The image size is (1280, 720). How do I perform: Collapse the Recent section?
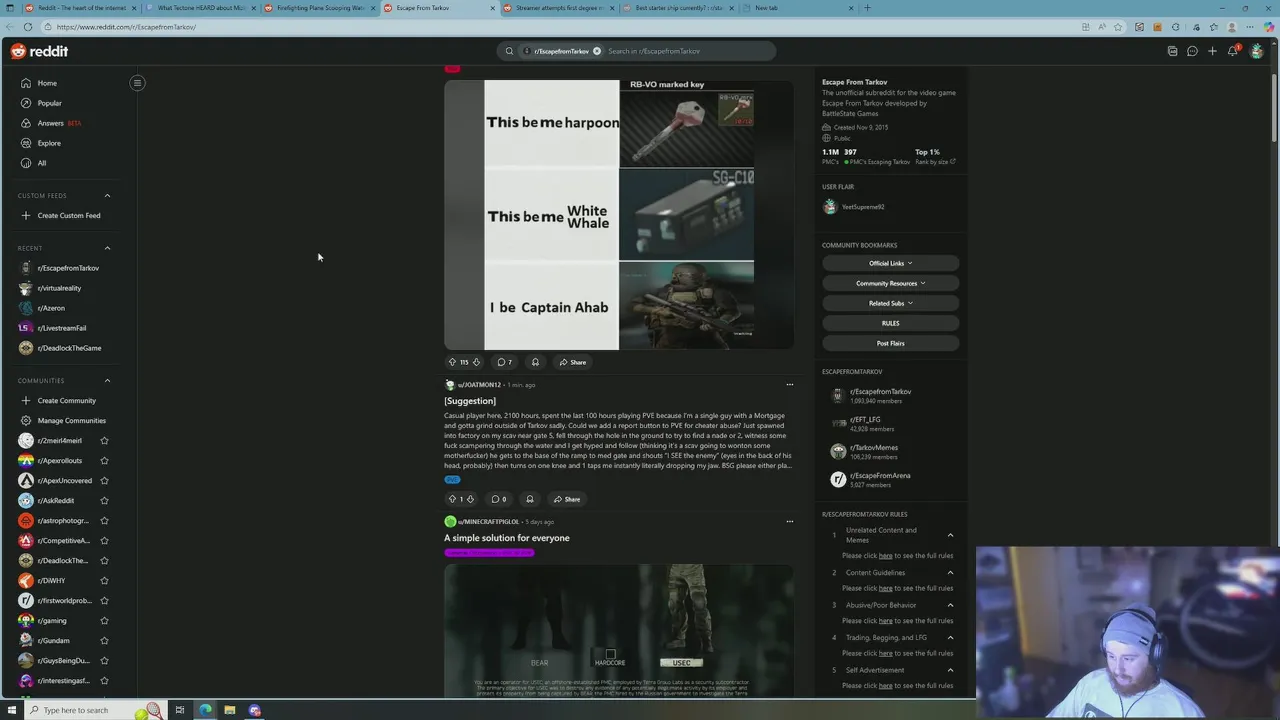click(x=107, y=248)
